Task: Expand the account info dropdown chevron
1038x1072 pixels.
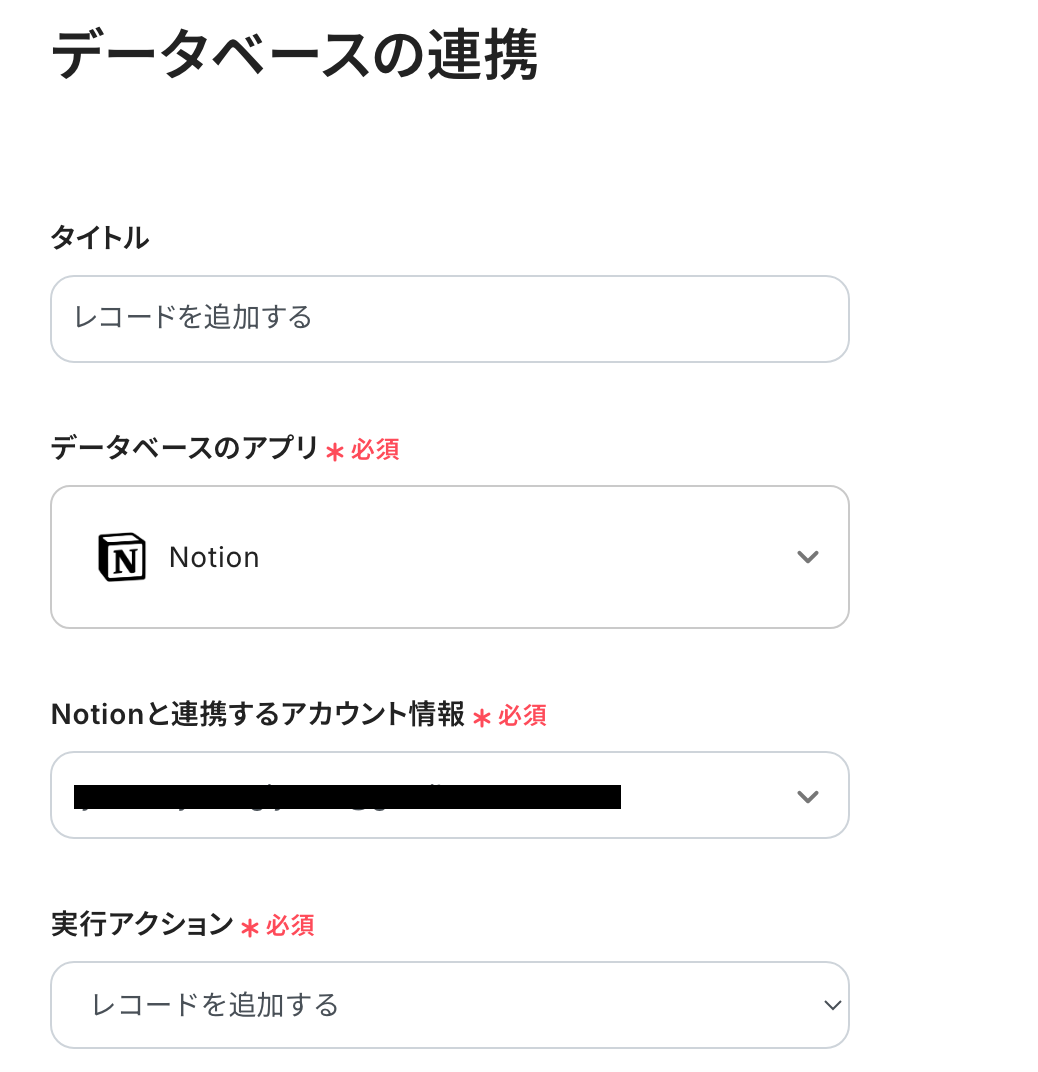Action: [807, 796]
